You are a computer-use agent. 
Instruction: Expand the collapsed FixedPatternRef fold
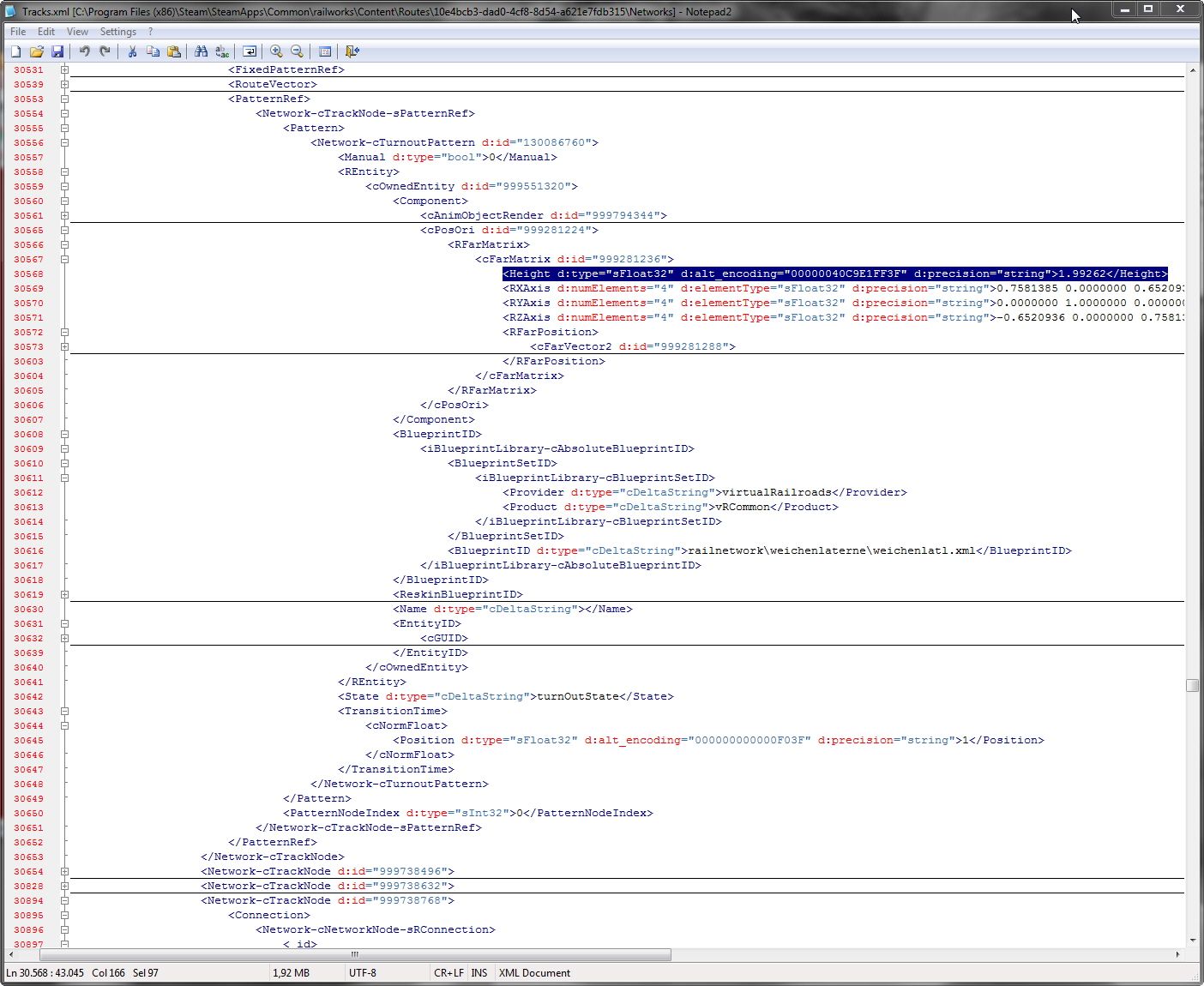pos(64,69)
